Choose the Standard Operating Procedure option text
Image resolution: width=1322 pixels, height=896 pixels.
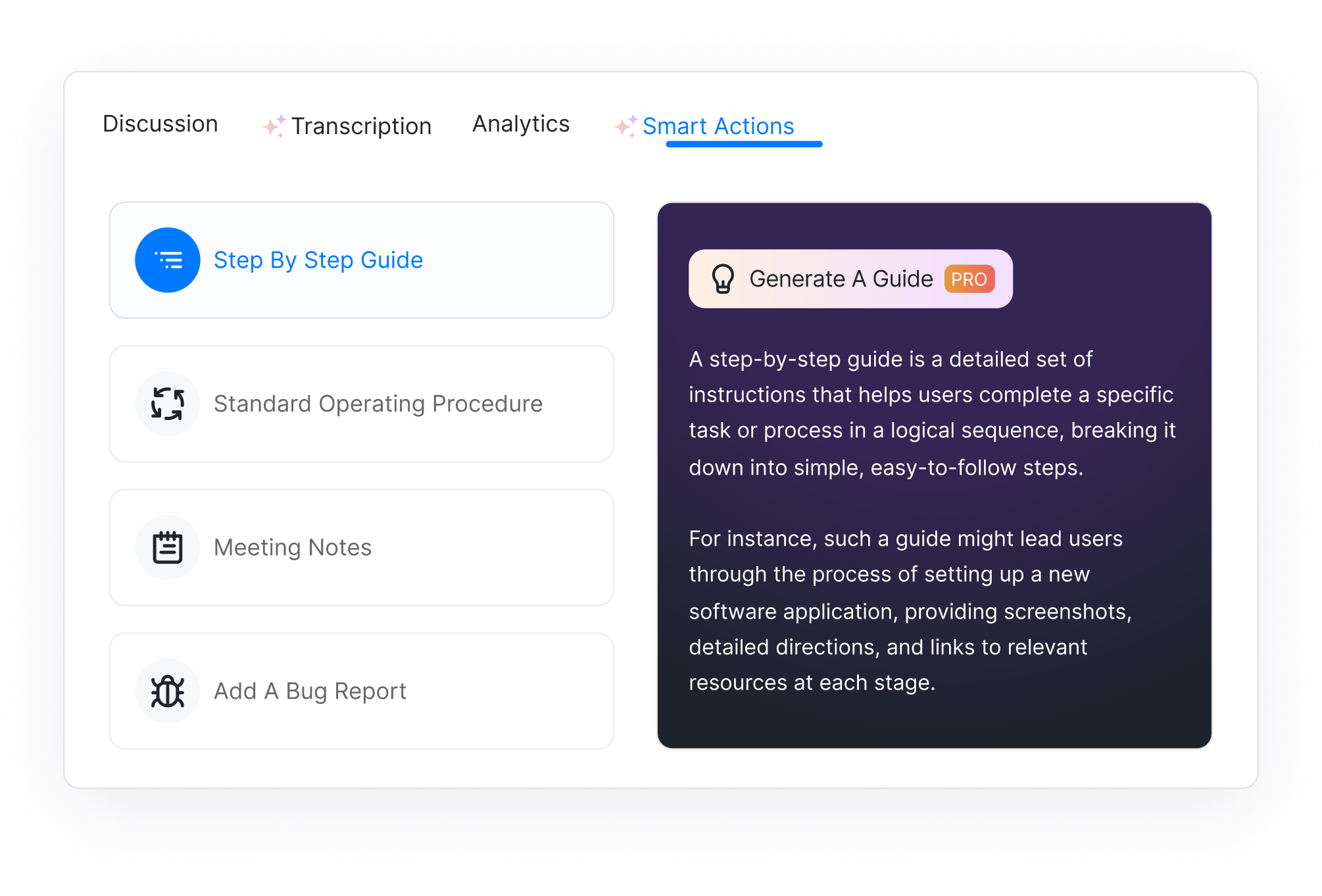coord(378,404)
